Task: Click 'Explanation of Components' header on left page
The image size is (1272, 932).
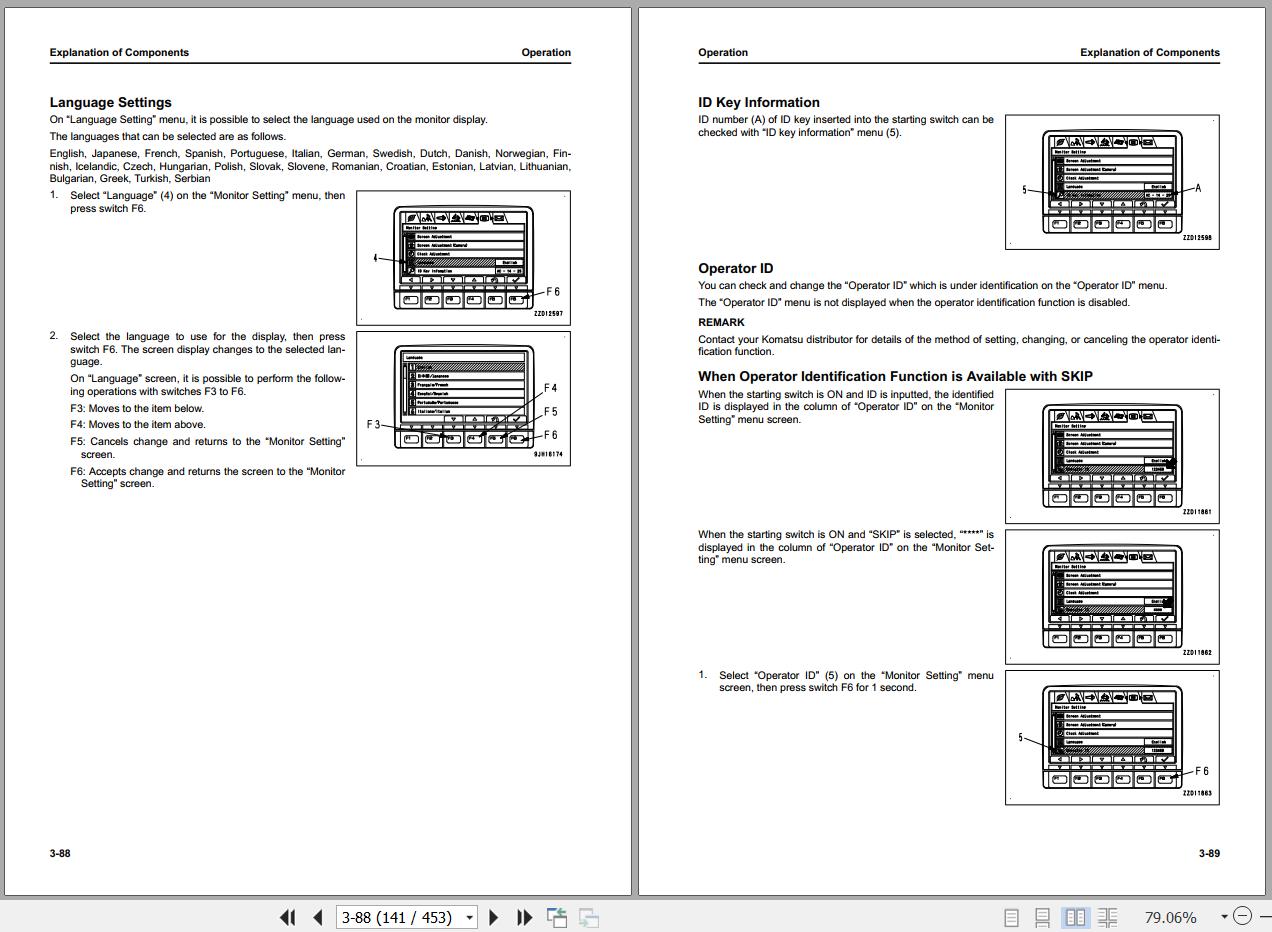Action: 119,52
